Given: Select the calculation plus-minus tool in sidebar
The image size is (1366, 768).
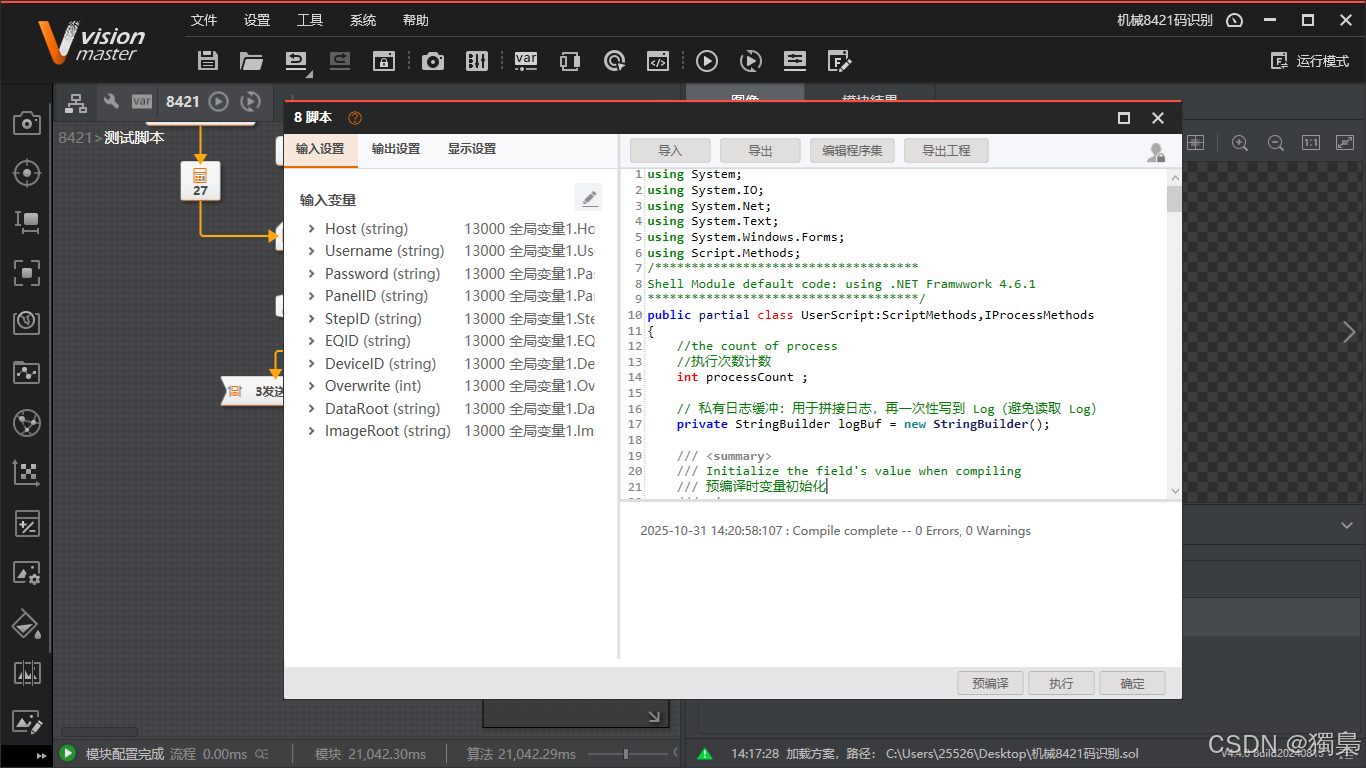Looking at the screenshot, I should (26, 522).
